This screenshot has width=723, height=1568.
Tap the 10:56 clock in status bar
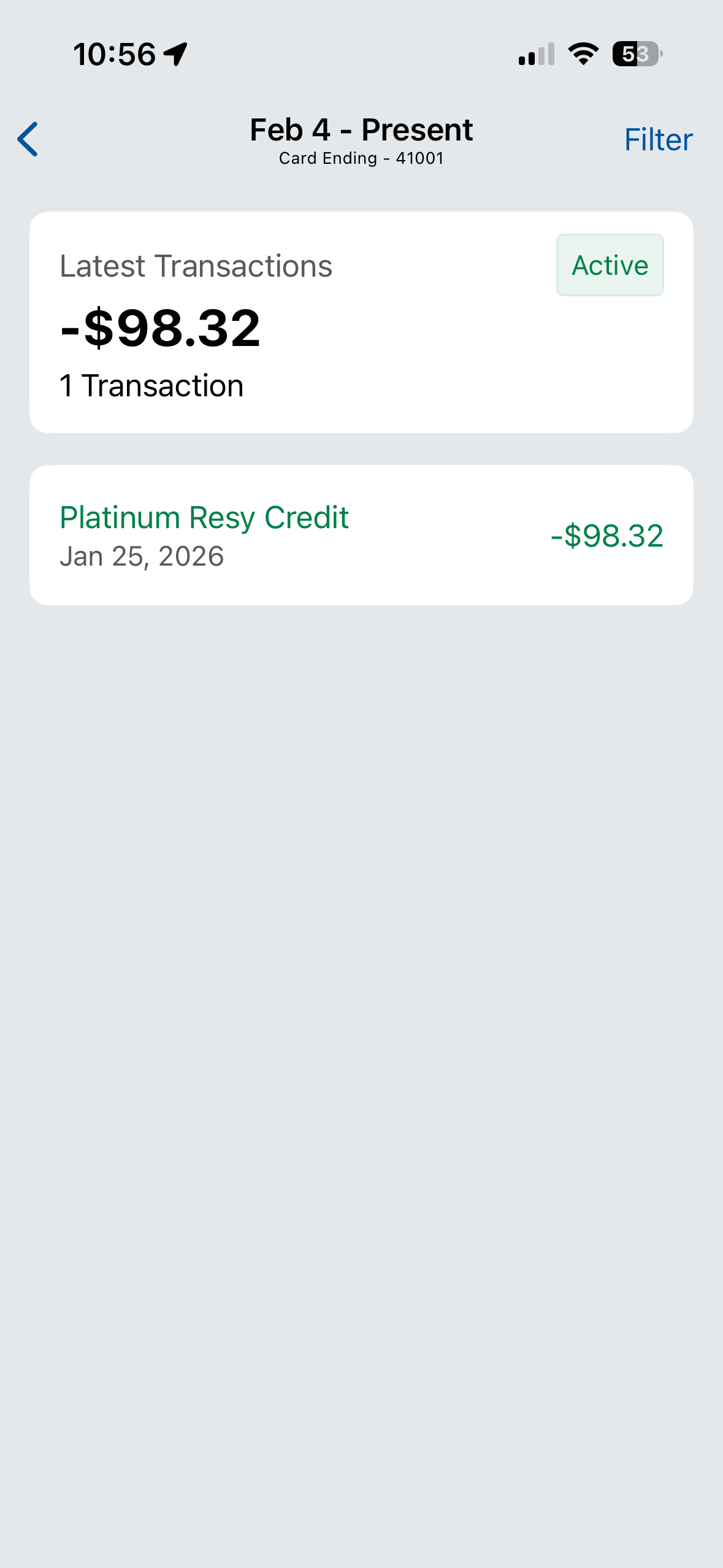[114, 54]
